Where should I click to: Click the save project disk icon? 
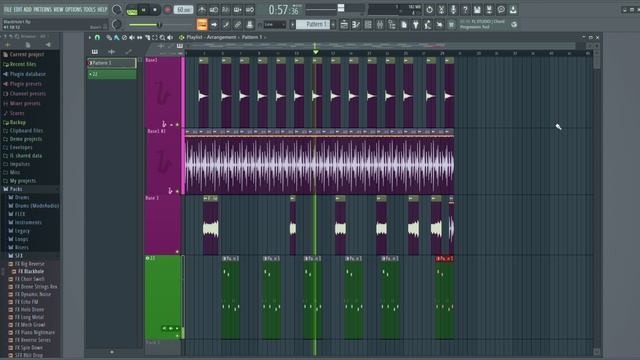point(477,9)
